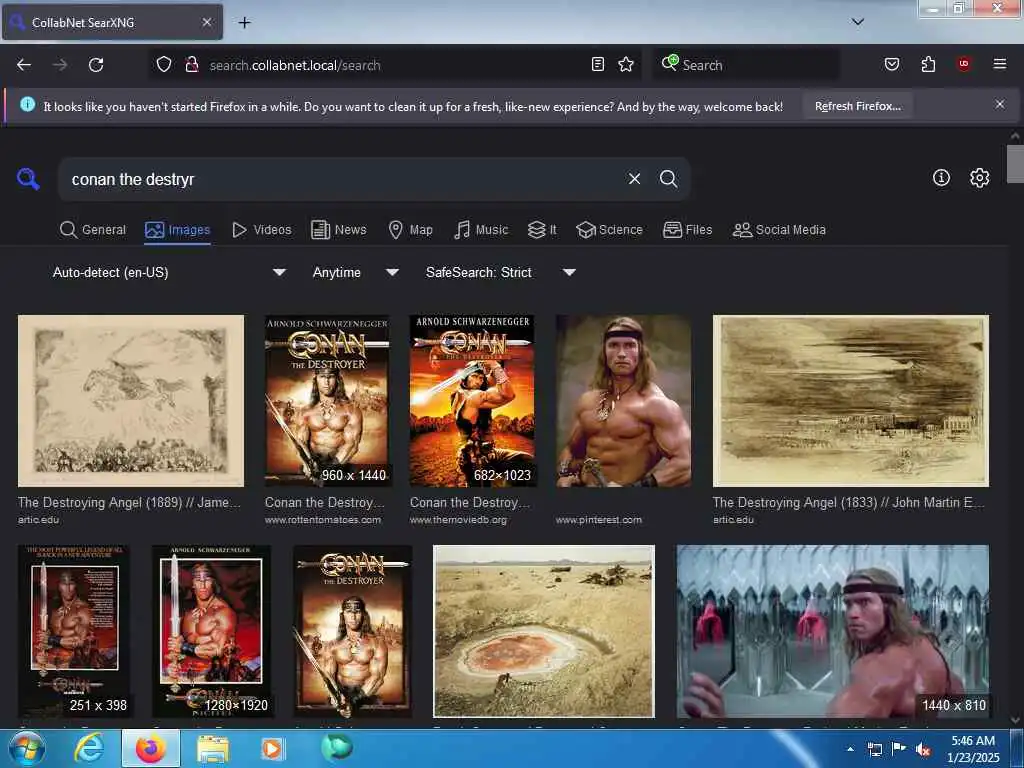1024x768 pixels.
Task: Select the Images category tab
Action: 178,230
